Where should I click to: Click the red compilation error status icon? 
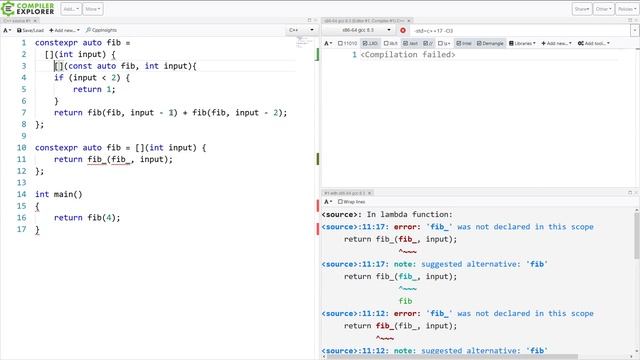tap(403, 30)
